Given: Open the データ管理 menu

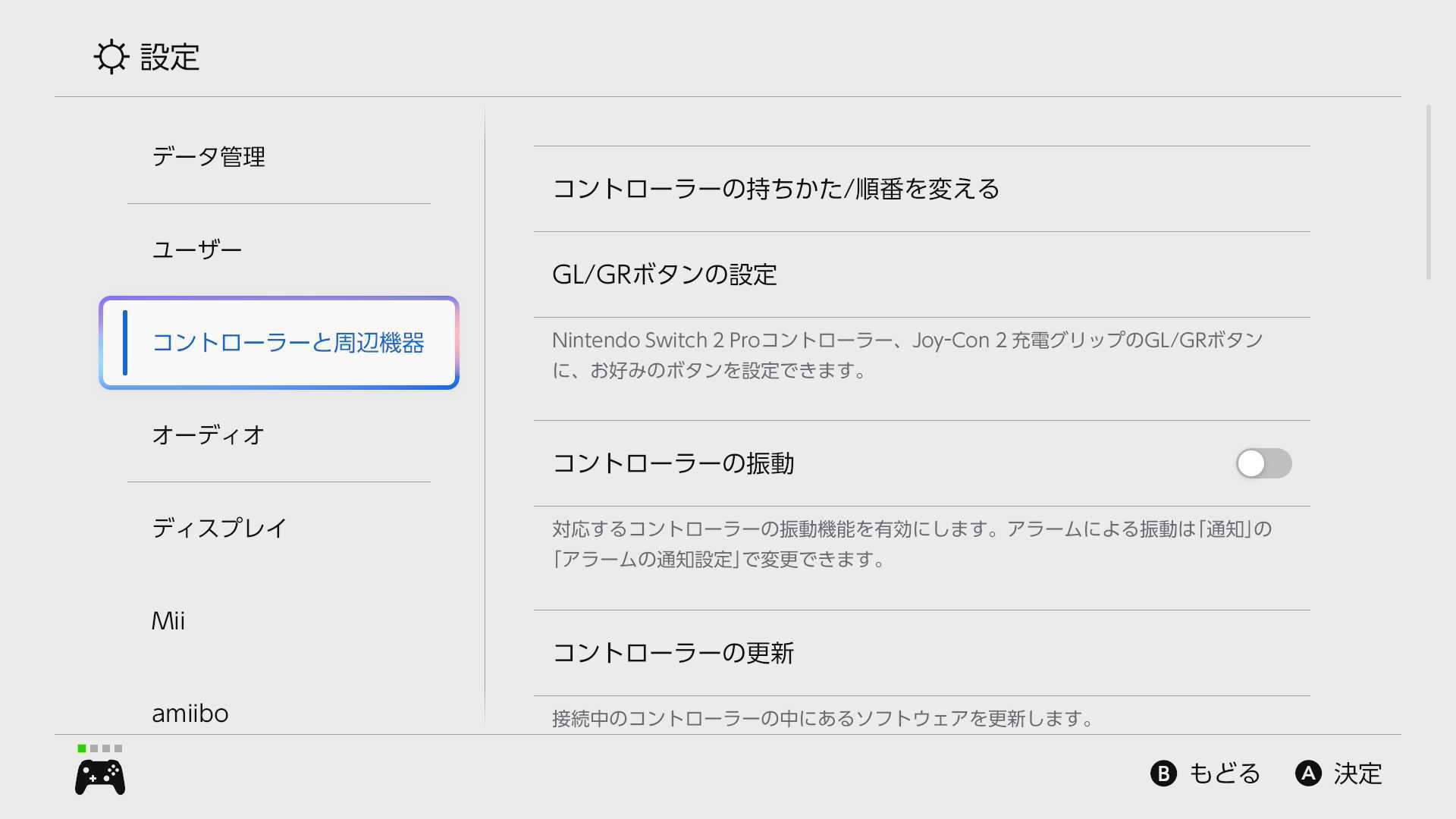Looking at the screenshot, I should click(x=209, y=157).
